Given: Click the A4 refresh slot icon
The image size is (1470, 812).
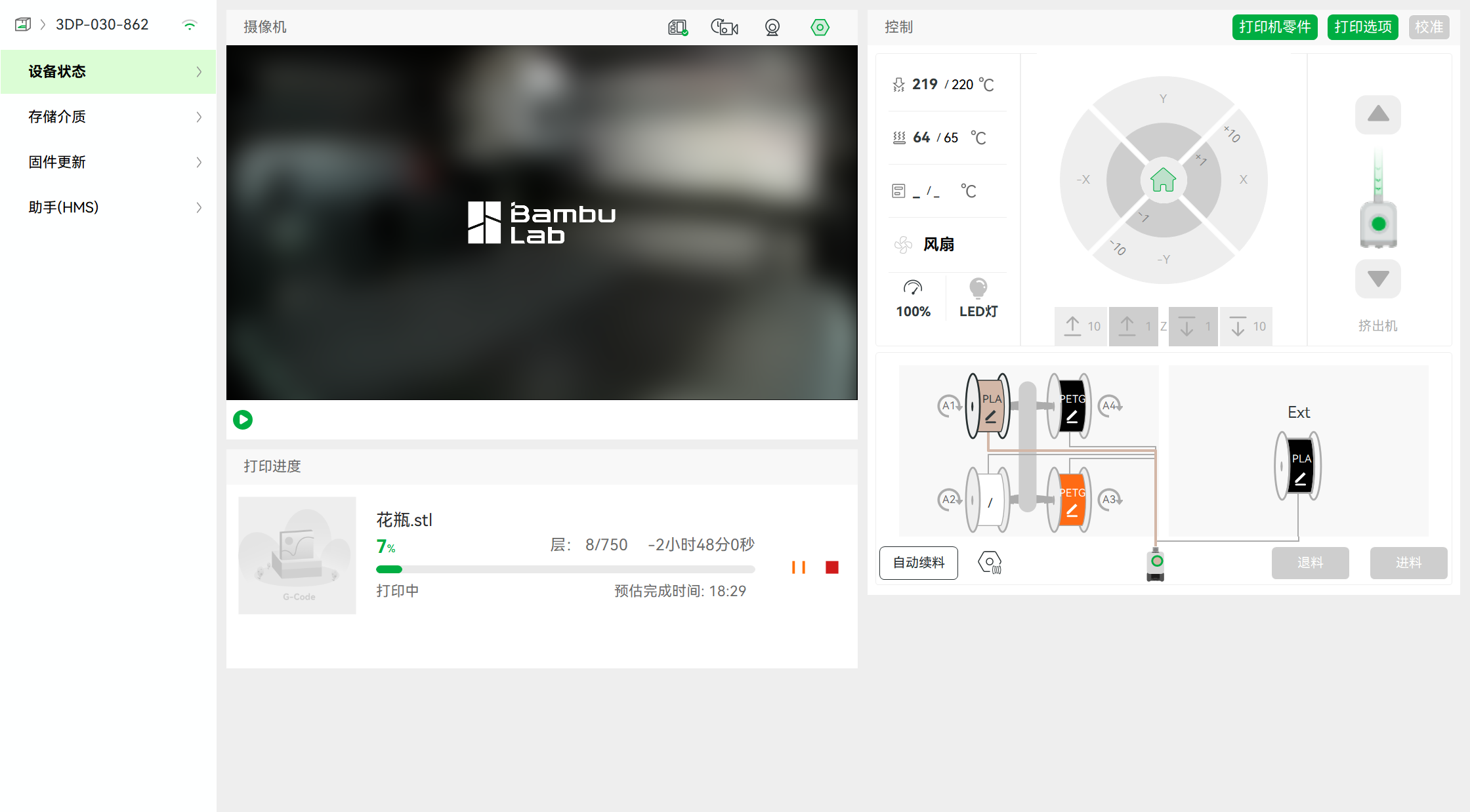Looking at the screenshot, I should [x=1110, y=406].
